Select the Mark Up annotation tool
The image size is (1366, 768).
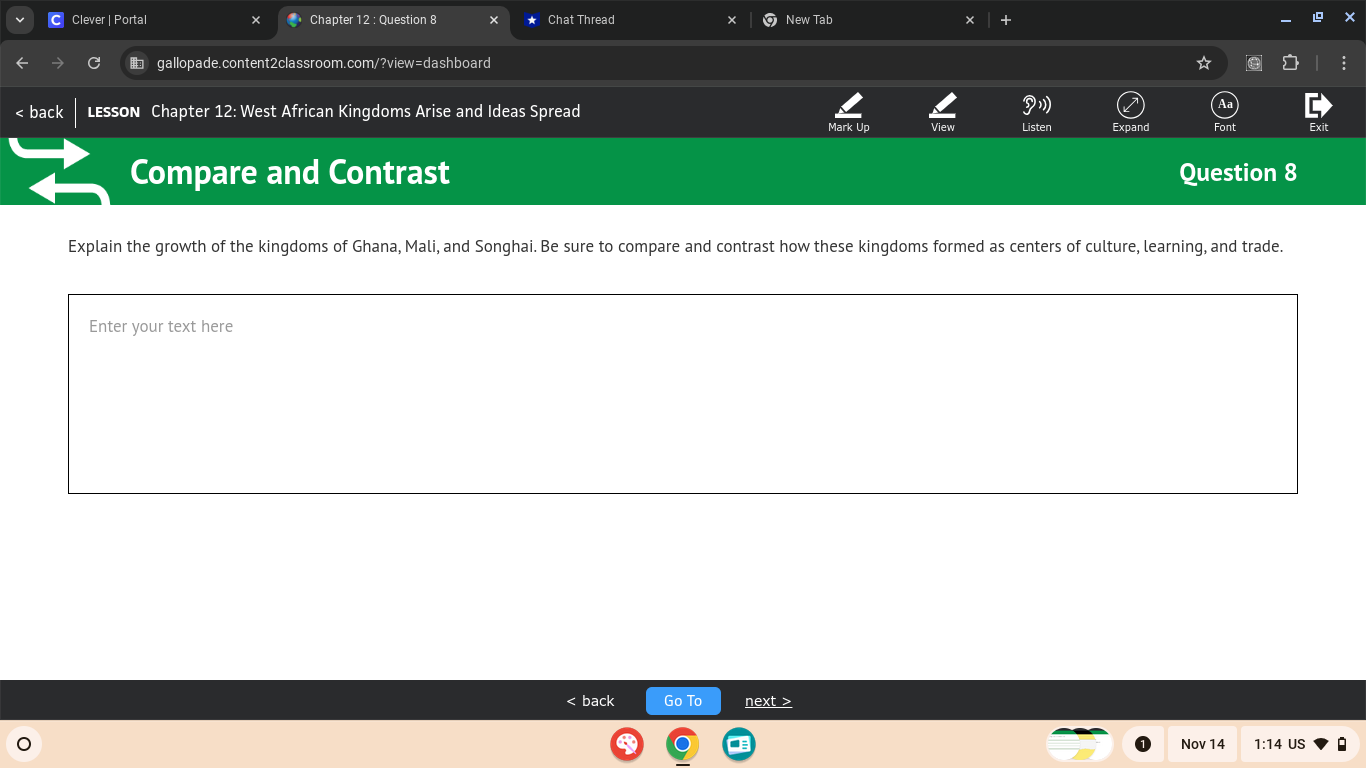point(848,110)
